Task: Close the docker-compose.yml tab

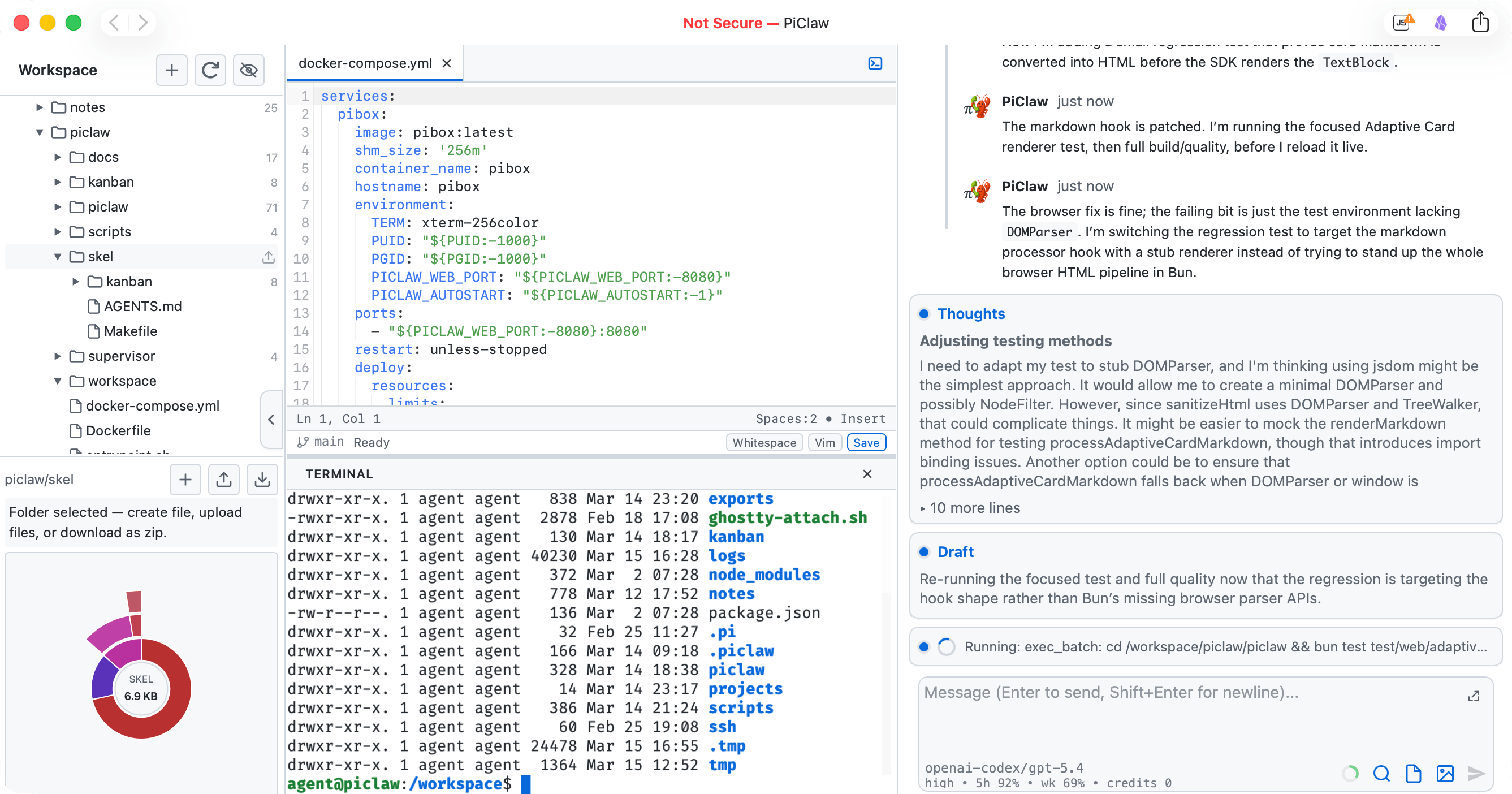Action: [447, 63]
